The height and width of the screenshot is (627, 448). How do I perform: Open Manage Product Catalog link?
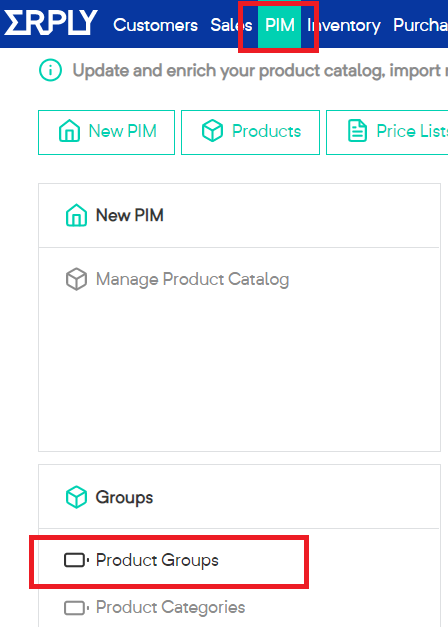pos(192,279)
